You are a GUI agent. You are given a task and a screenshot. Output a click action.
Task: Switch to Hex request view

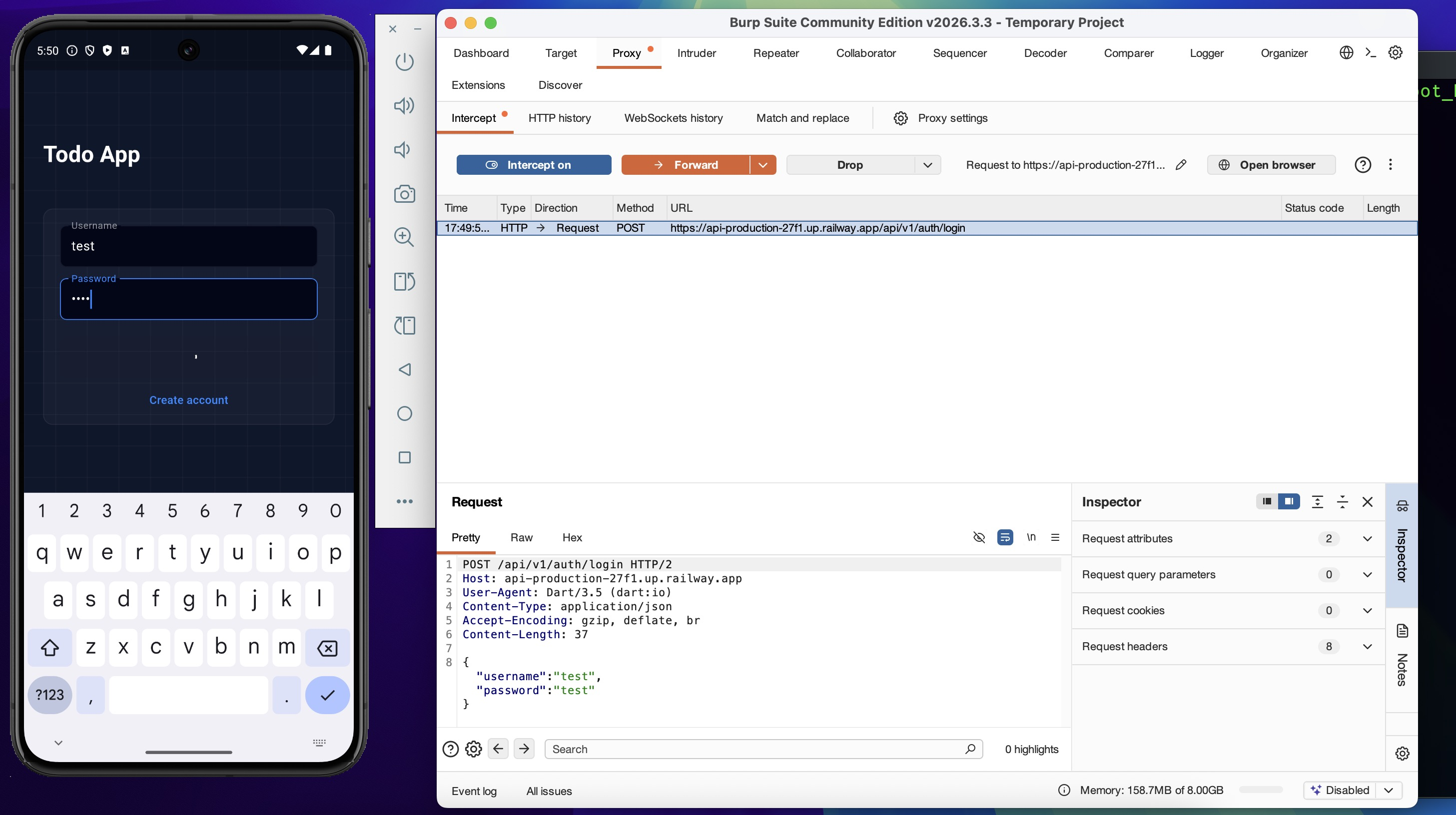(x=572, y=538)
